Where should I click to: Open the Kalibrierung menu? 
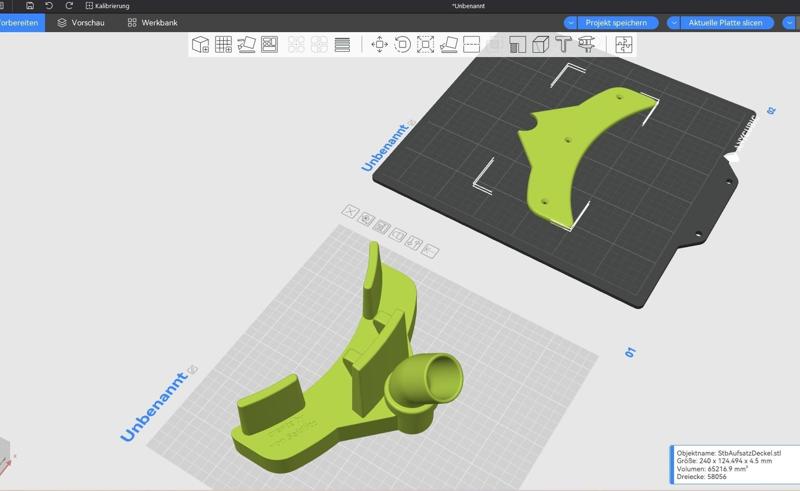107,6
